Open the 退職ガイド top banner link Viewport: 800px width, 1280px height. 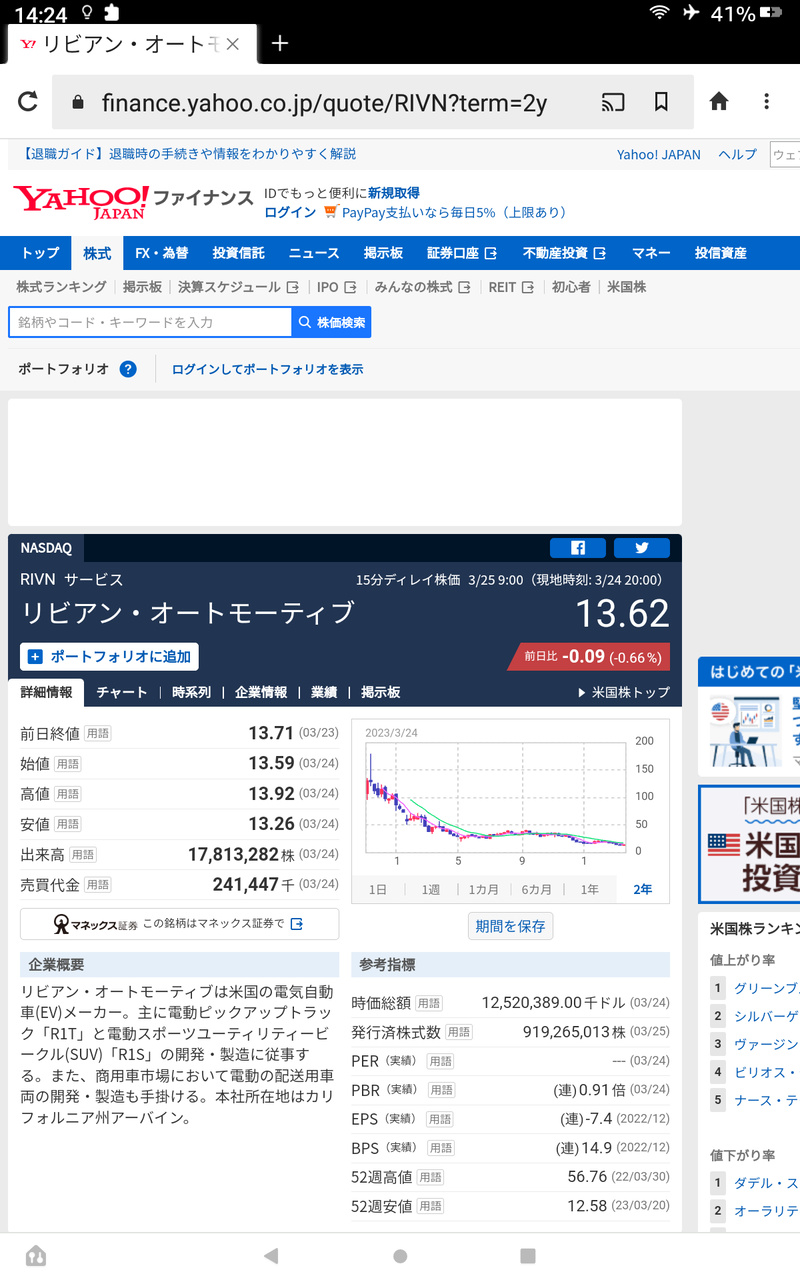point(186,154)
